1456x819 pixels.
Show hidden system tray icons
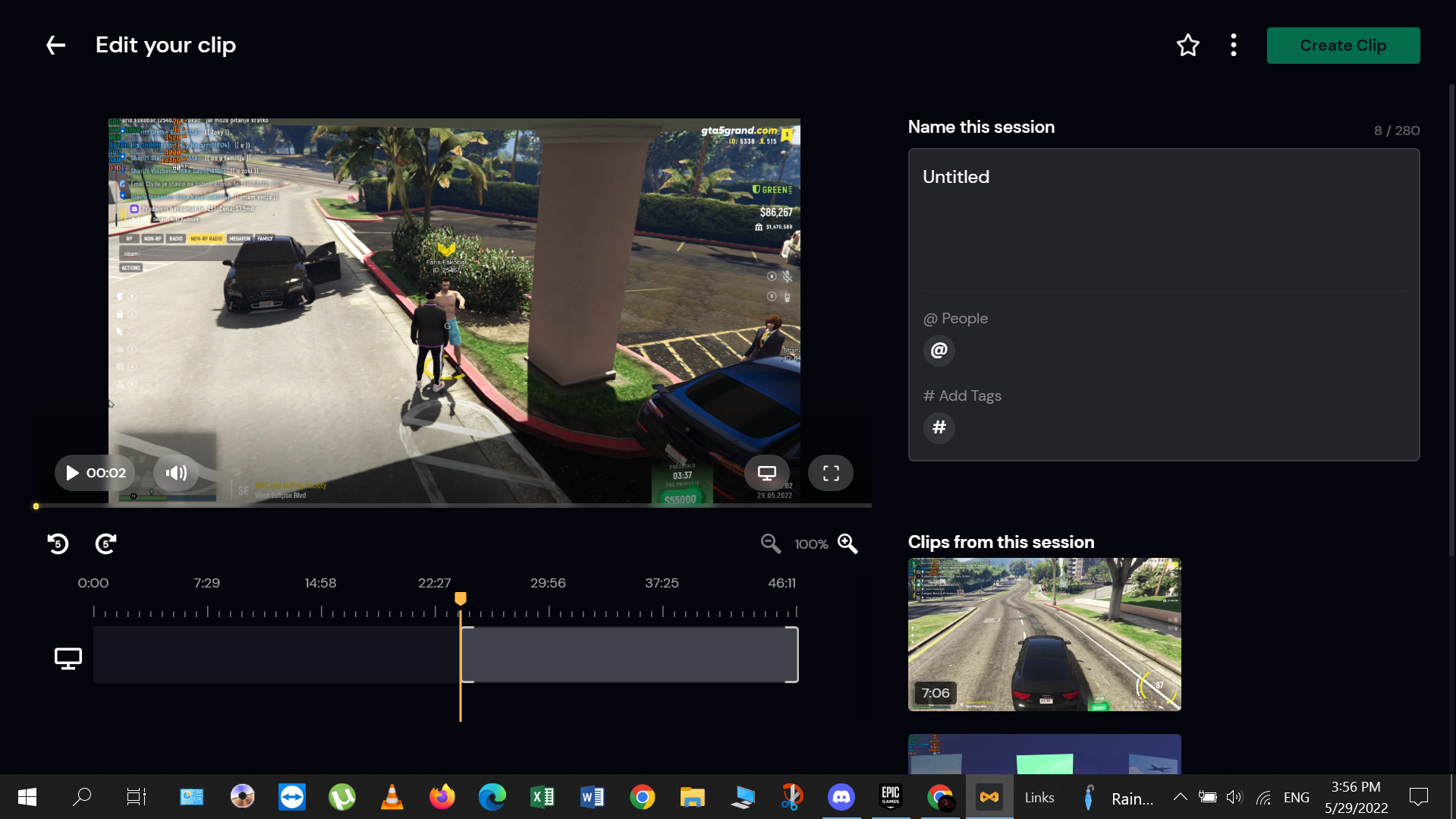tap(1180, 797)
